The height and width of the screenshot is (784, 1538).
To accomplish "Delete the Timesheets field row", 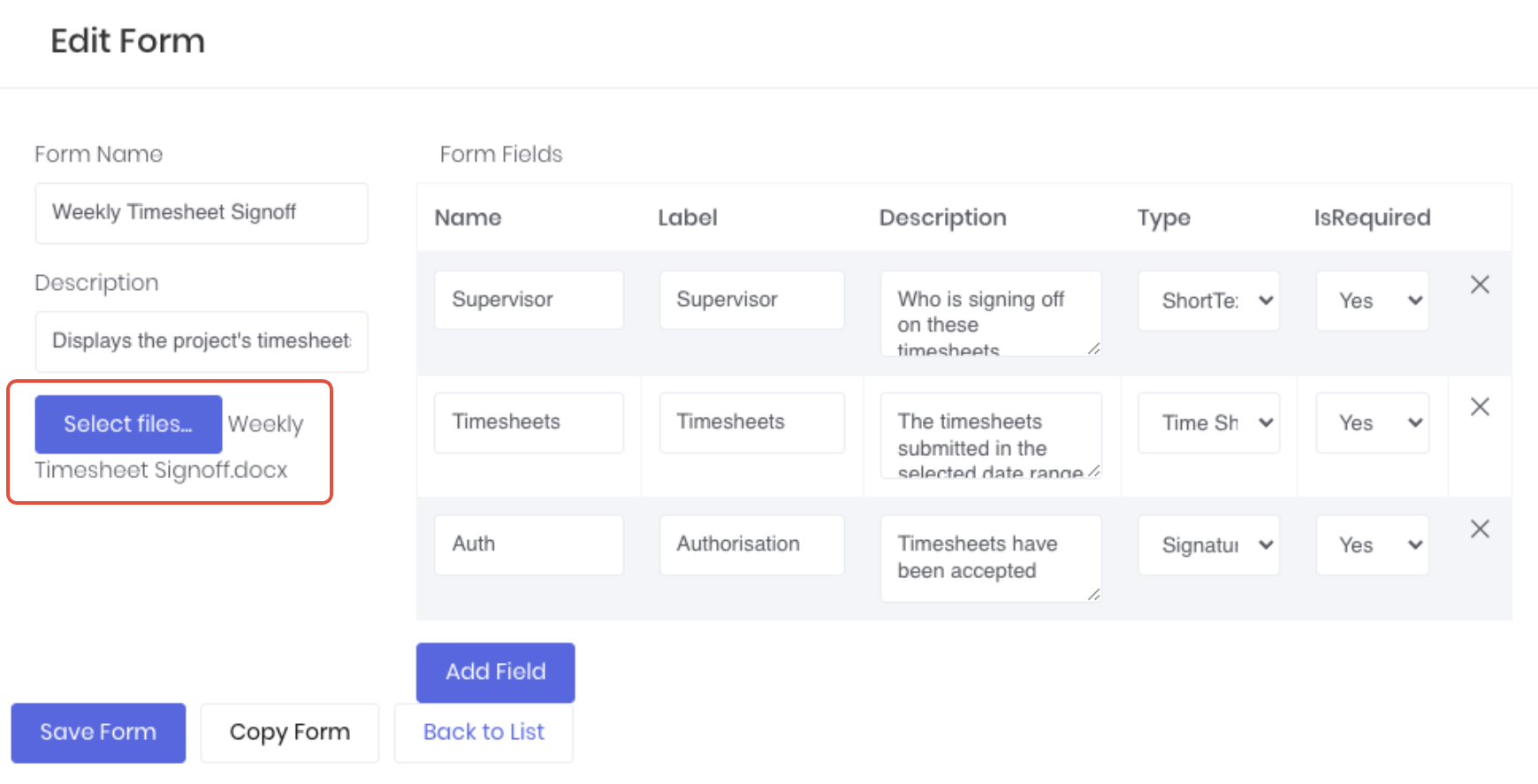I will pyautogui.click(x=1480, y=407).
